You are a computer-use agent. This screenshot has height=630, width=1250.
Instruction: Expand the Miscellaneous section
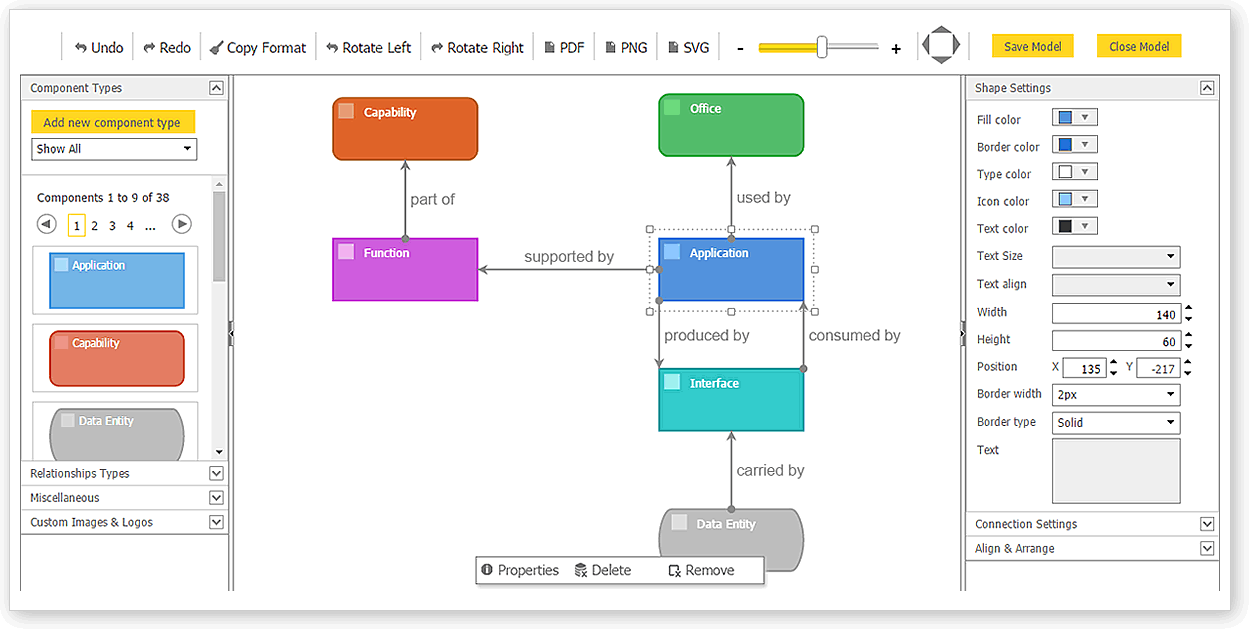(x=216, y=497)
